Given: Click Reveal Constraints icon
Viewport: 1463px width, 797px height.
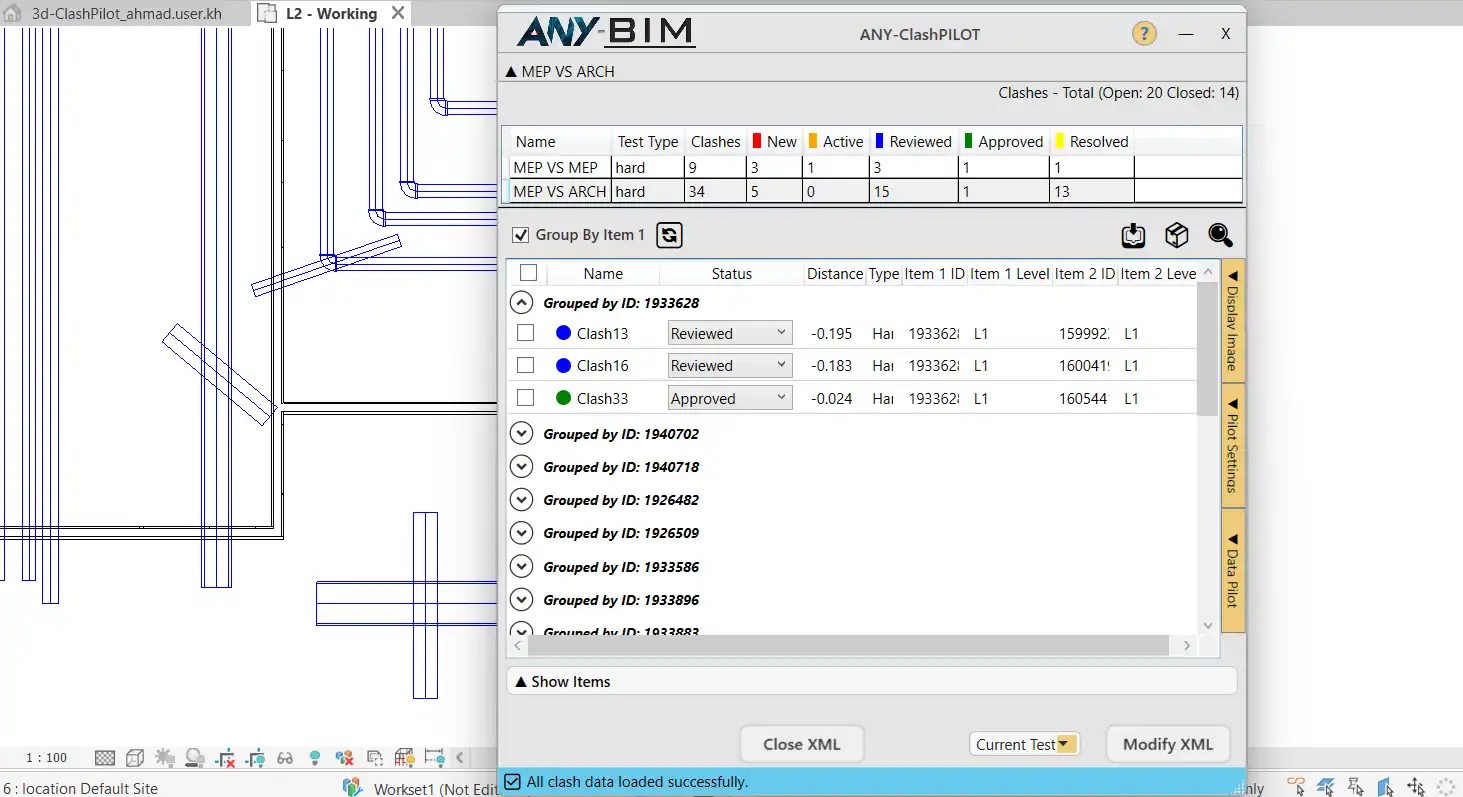Looking at the screenshot, I should point(434,758).
